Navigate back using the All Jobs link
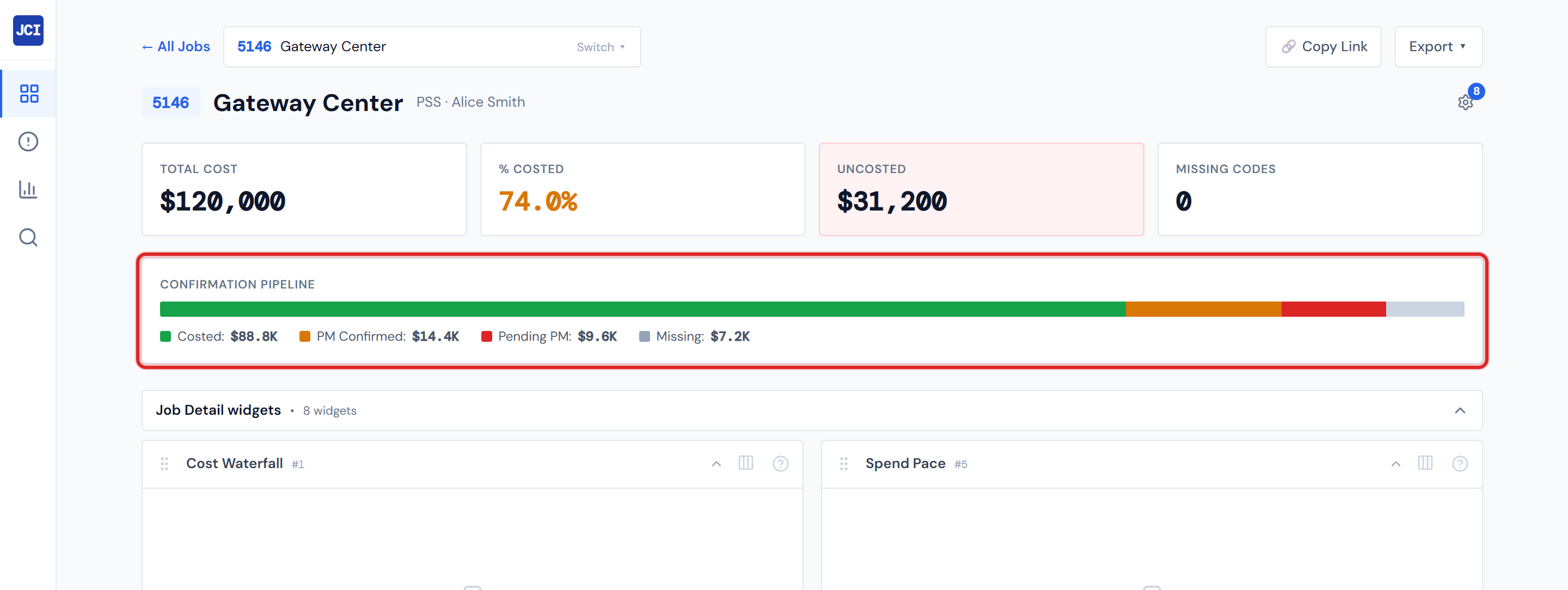Image resolution: width=1568 pixels, height=590 pixels. [175, 46]
